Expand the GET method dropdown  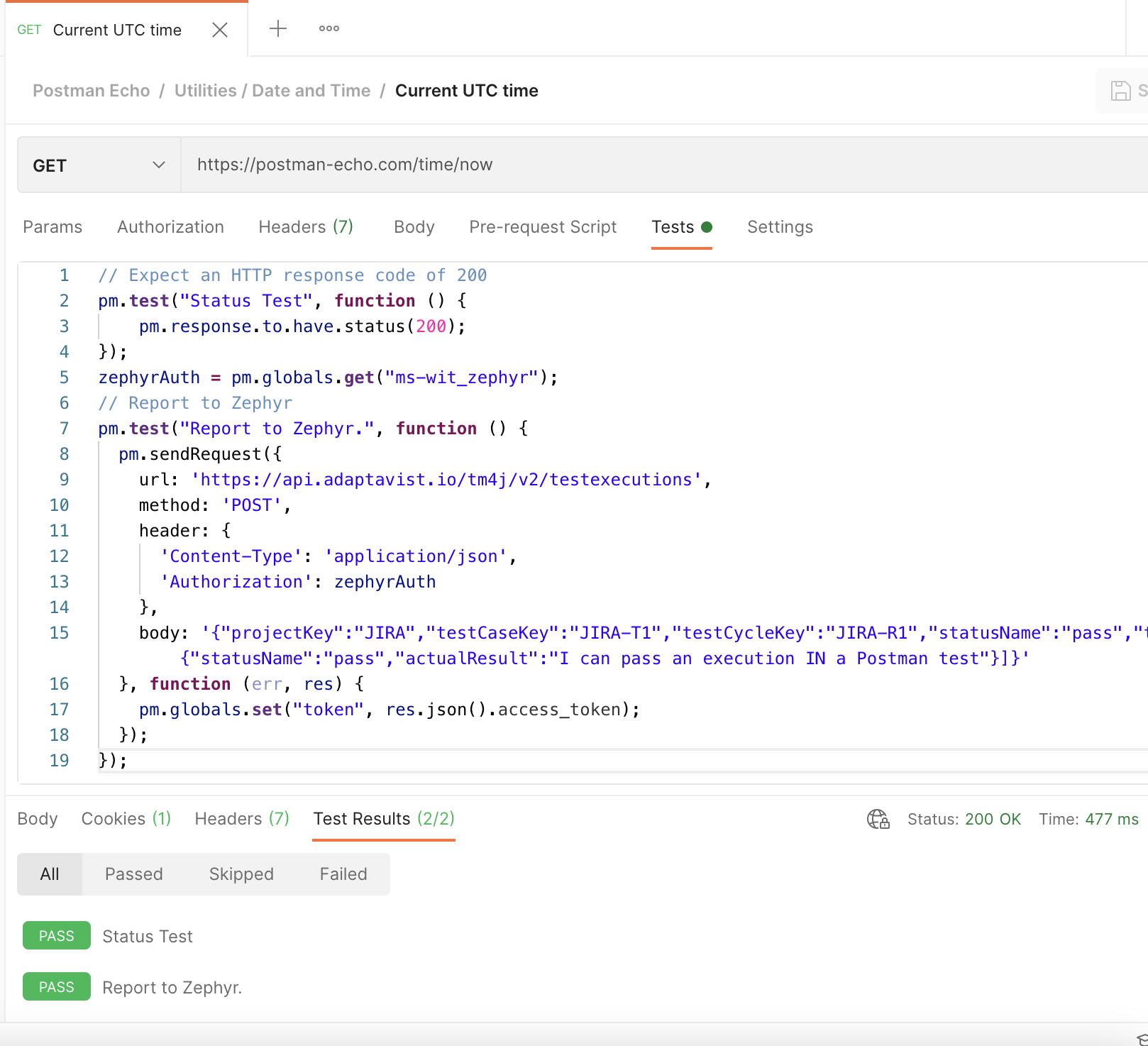click(99, 165)
